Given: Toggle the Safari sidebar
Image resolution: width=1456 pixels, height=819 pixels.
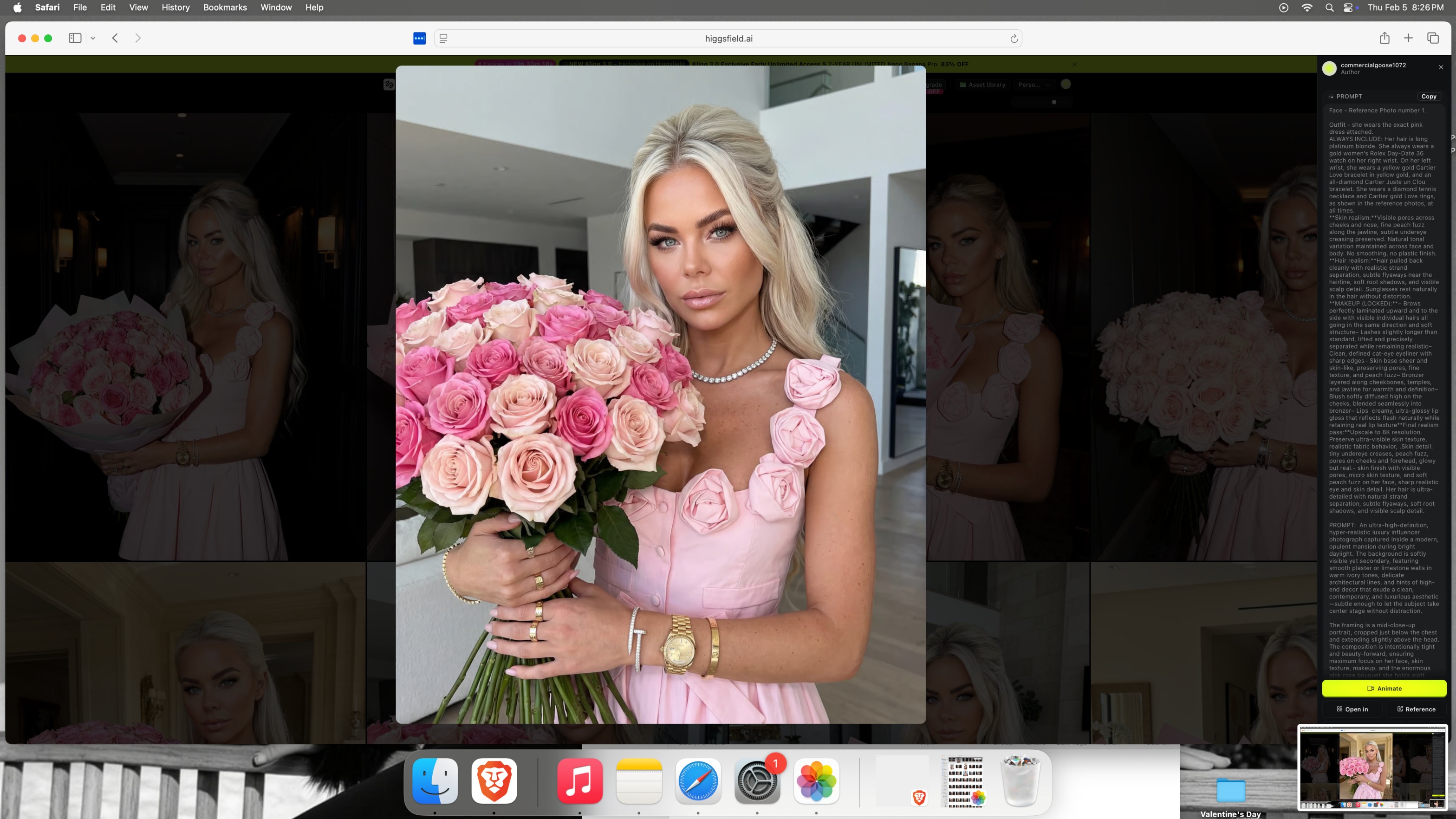Looking at the screenshot, I should [75, 39].
